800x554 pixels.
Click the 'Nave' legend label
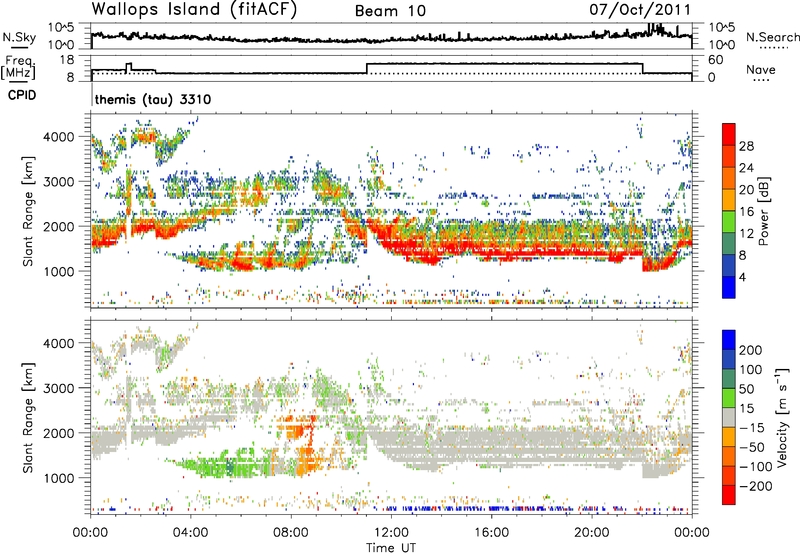point(761,69)
